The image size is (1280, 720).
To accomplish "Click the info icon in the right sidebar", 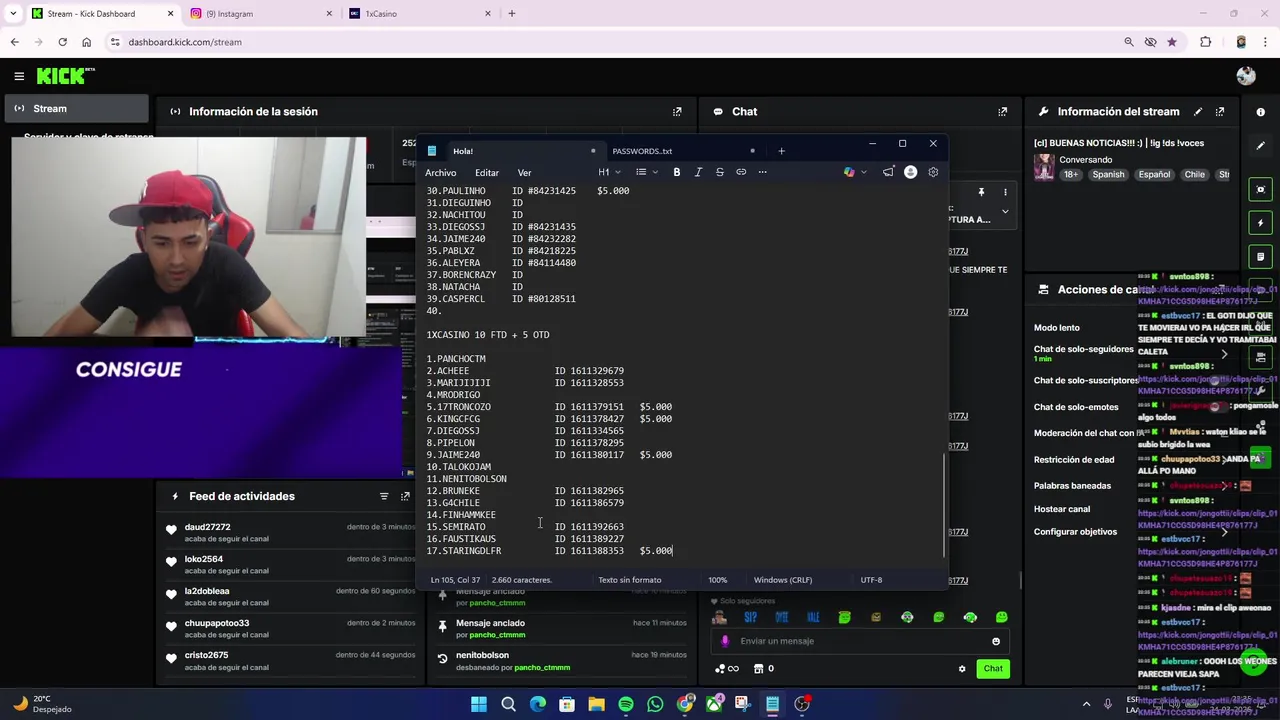I will click(x=1260, y=112).
